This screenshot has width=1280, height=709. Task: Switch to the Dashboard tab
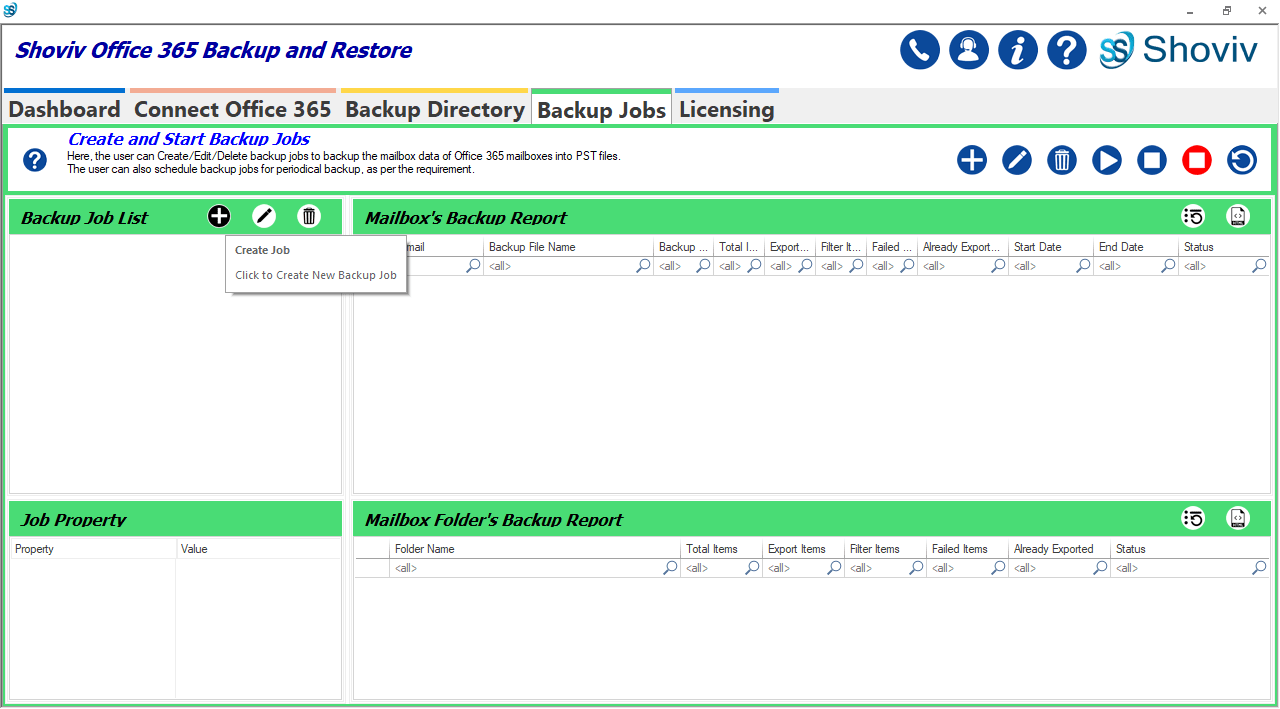(x=63, y=109)
